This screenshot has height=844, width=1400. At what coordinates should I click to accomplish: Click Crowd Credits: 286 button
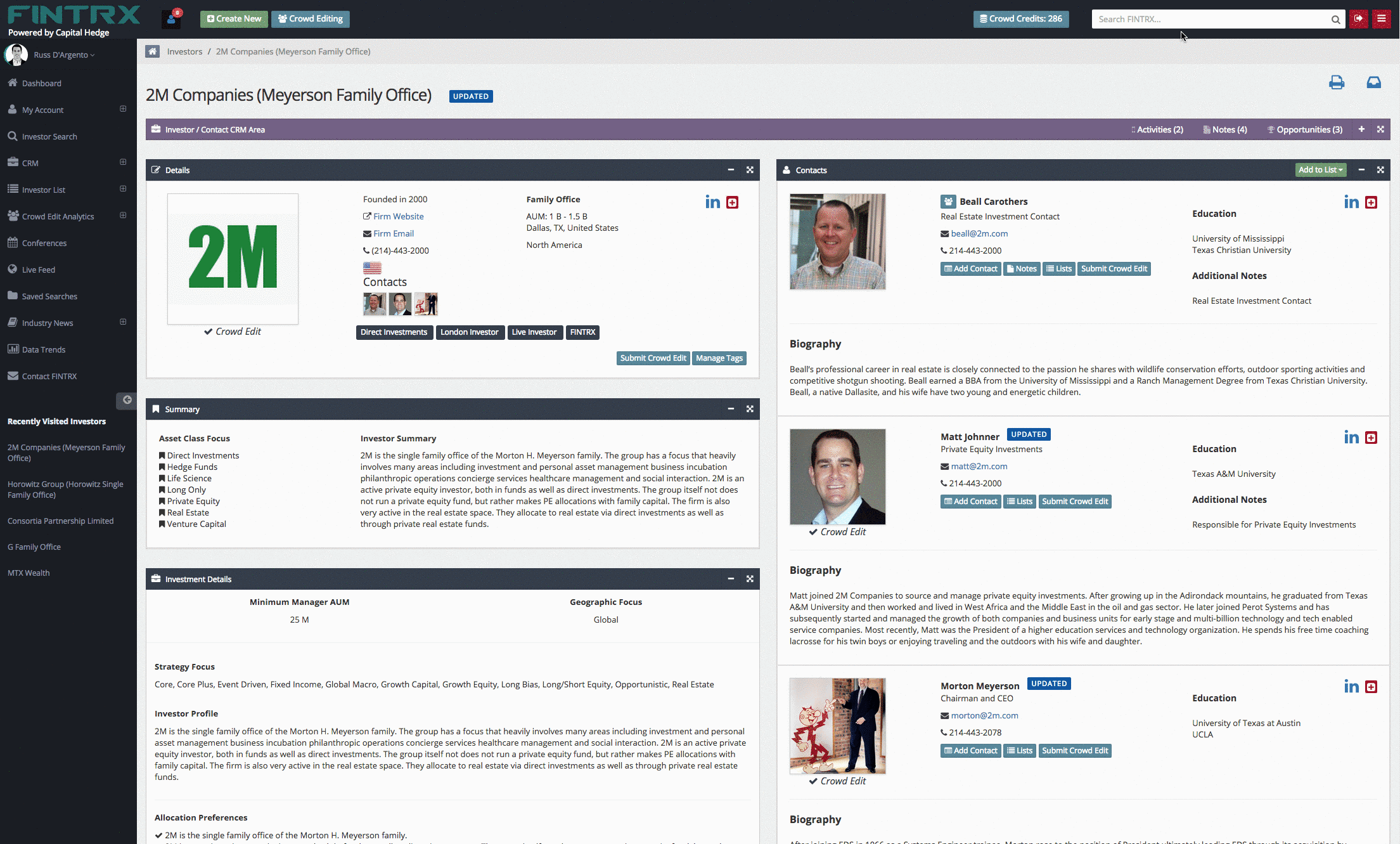[x=1021, y=19]
